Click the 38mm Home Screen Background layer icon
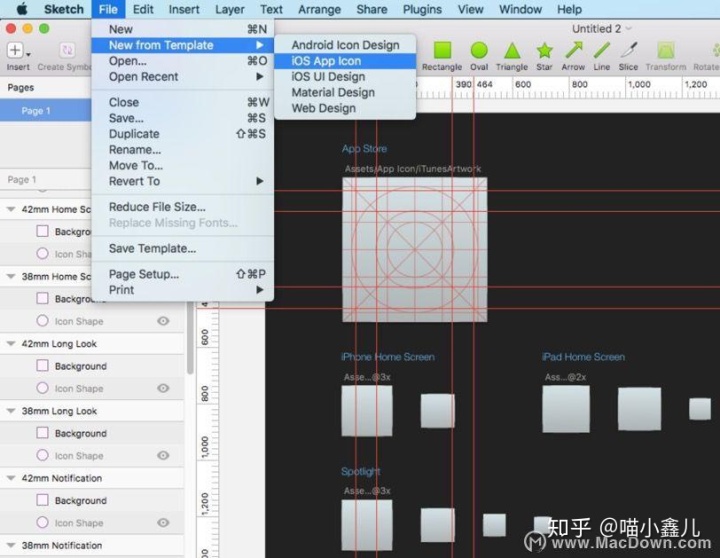Image resolution: width=720 pixels, height=558 pixels. tap(42, 299)
